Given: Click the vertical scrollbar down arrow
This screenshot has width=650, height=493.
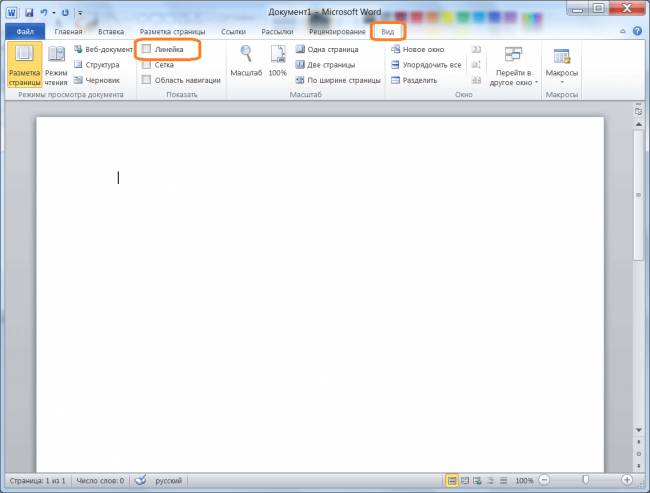Looking at the screenshot, I should tap(638, 431).
